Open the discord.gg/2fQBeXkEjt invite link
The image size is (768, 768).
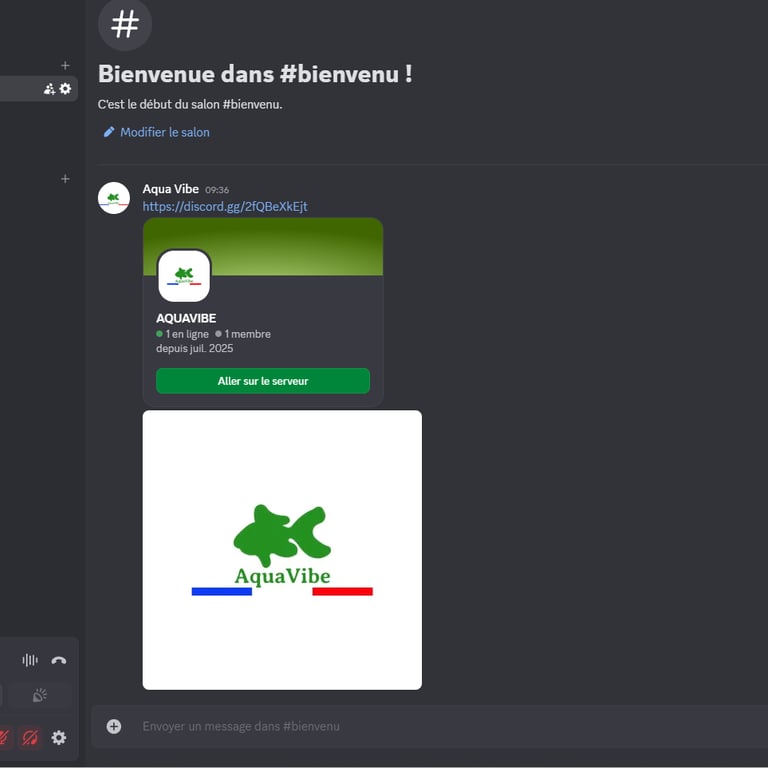coord(225,206)
